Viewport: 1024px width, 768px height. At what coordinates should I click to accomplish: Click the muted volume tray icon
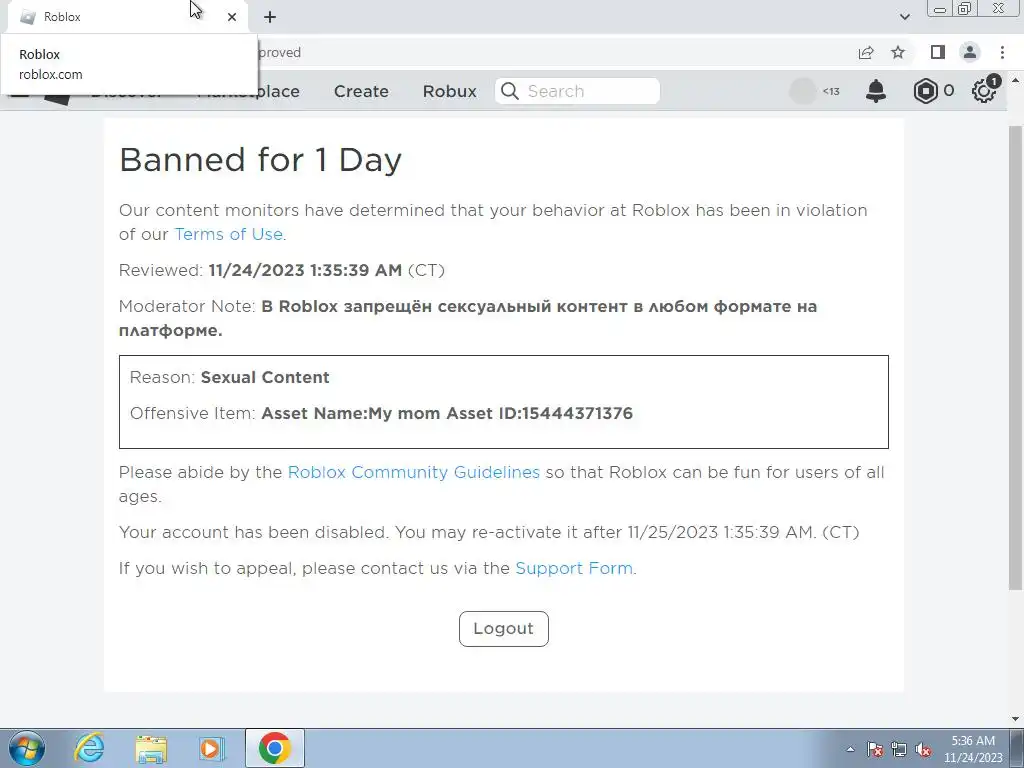(x=923, y=749)
